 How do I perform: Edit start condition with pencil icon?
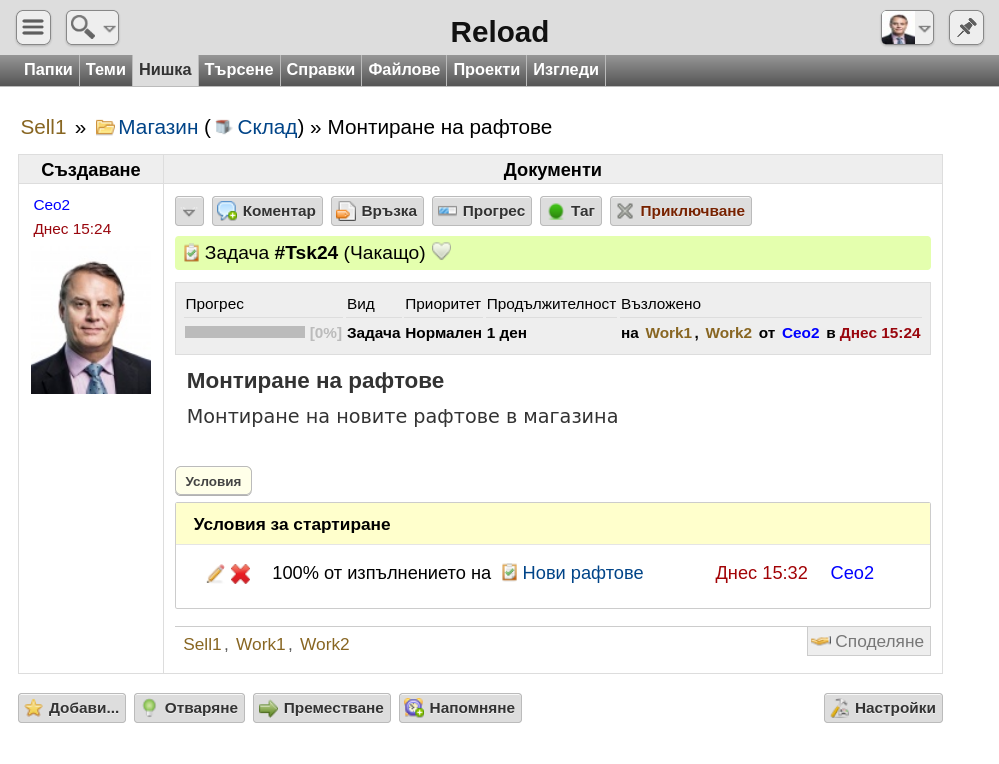pyautogui.click(x=215, y=573)
